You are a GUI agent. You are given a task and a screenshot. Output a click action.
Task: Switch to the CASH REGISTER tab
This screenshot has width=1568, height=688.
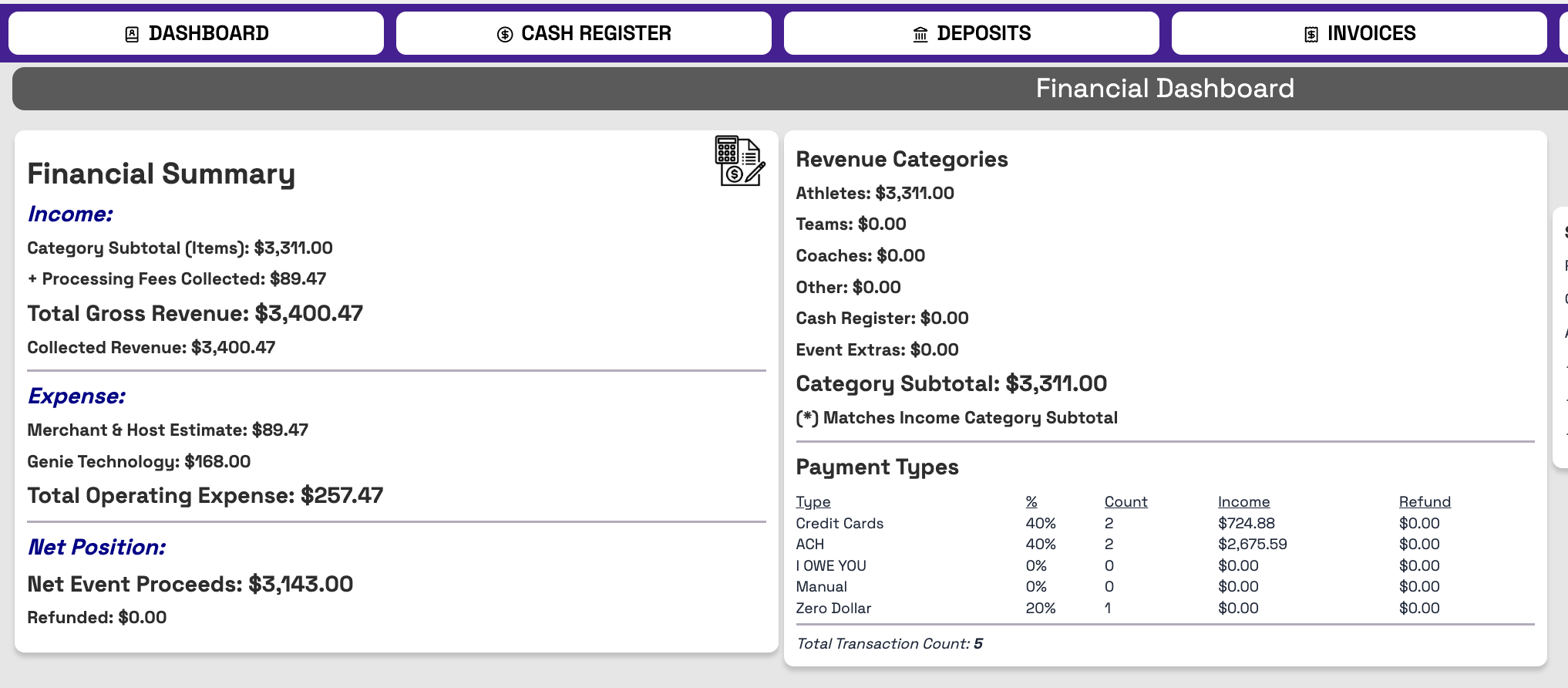[584, 33]
